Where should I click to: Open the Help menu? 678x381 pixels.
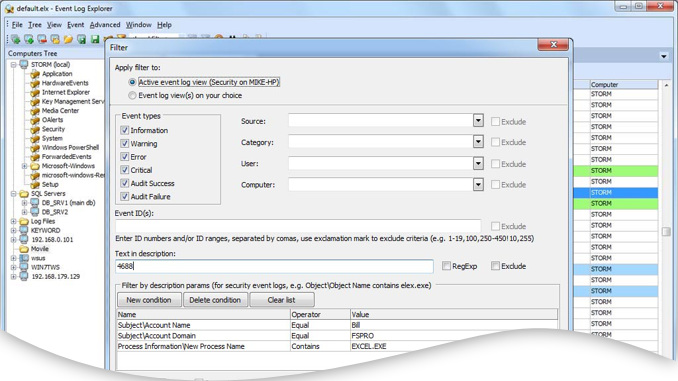(x=164, y=25)
